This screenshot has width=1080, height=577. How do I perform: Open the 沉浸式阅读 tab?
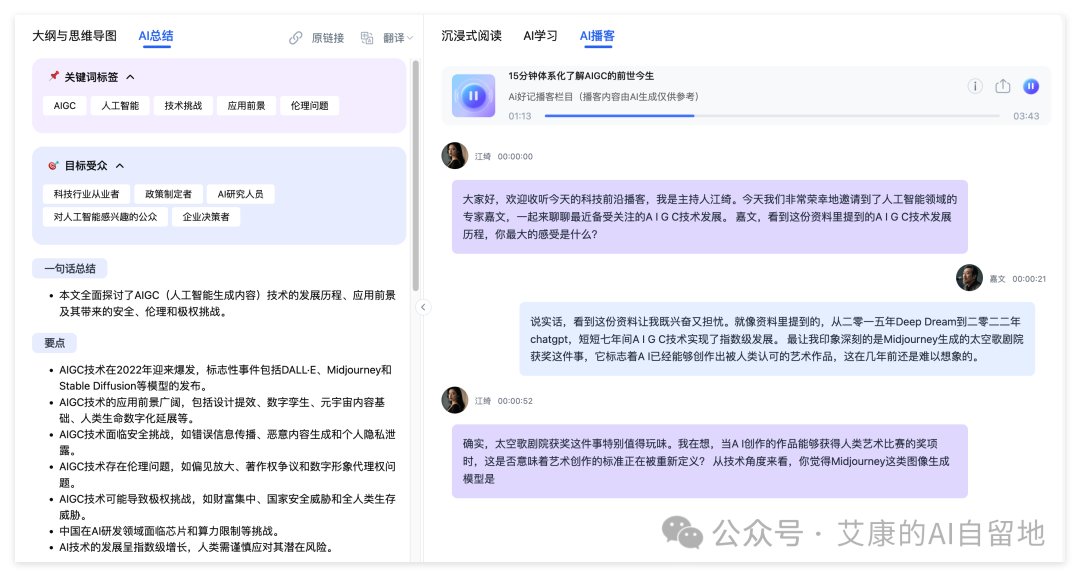[470, 35]
